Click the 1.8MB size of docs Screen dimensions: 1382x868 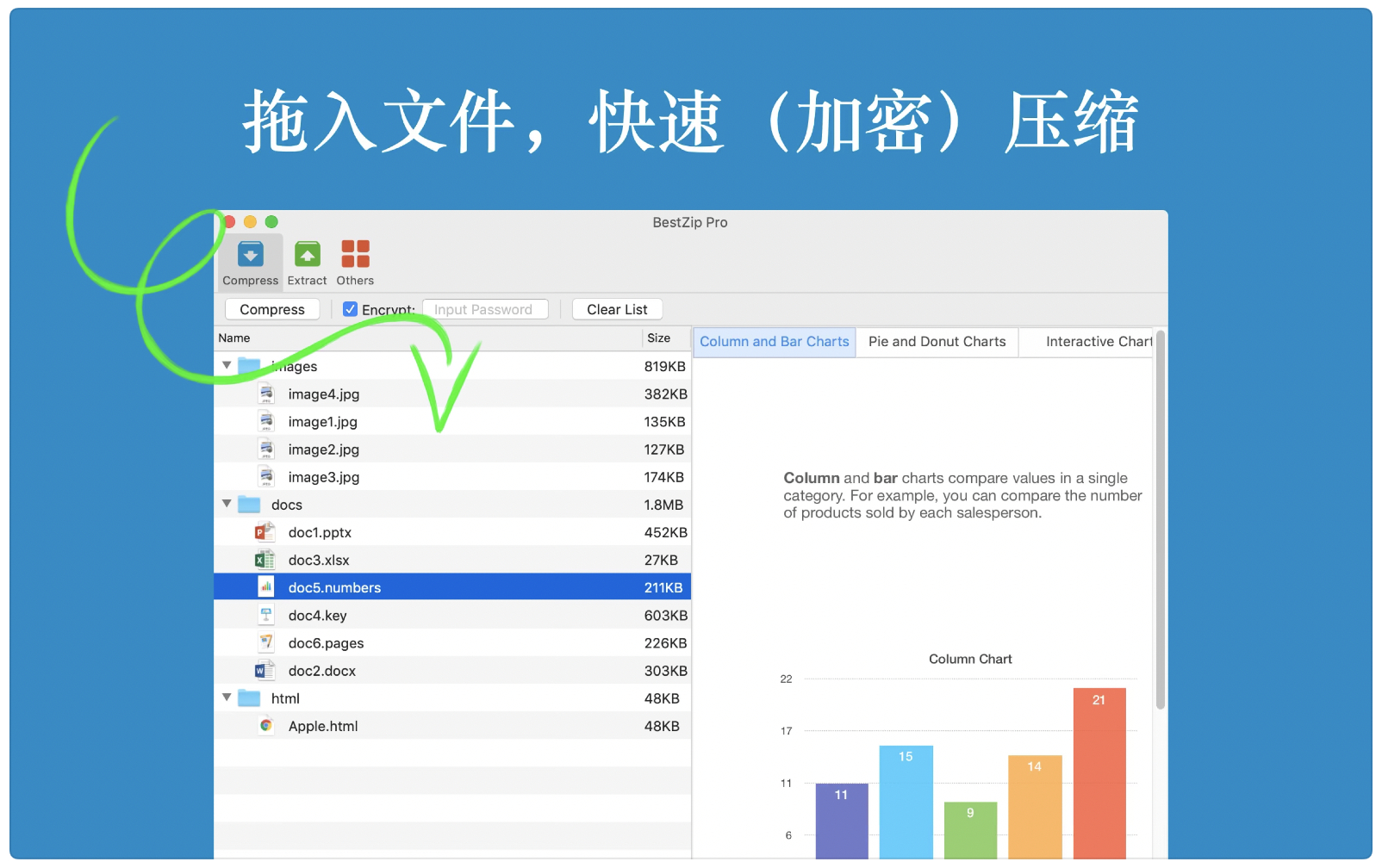663,505
